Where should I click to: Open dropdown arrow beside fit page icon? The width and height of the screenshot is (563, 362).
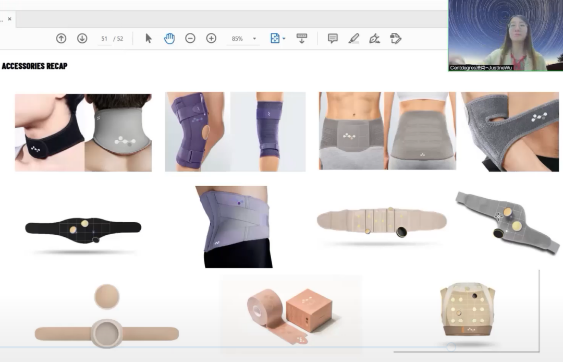point(284,38)
